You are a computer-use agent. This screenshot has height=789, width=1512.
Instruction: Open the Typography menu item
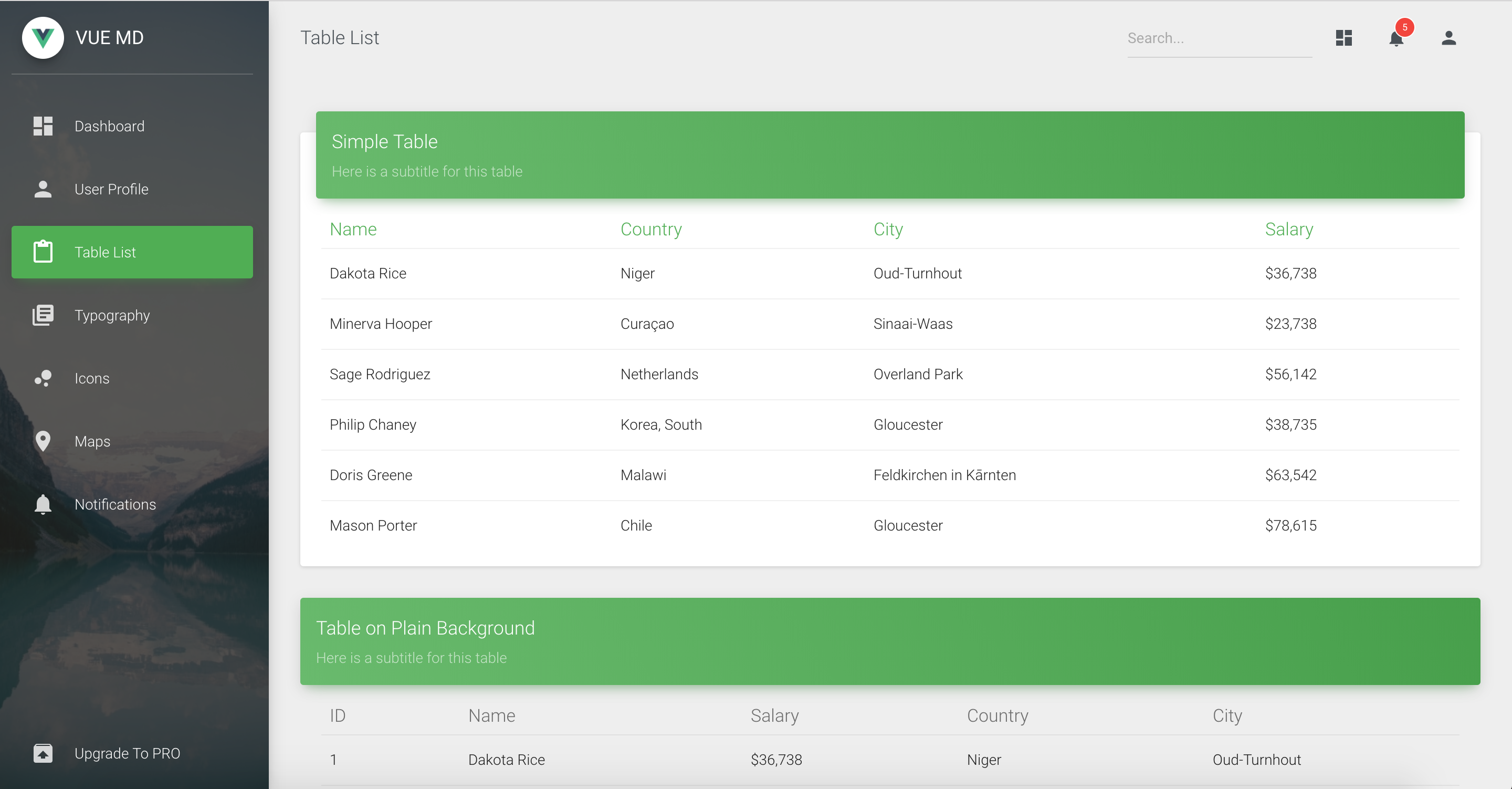point(112,316)
